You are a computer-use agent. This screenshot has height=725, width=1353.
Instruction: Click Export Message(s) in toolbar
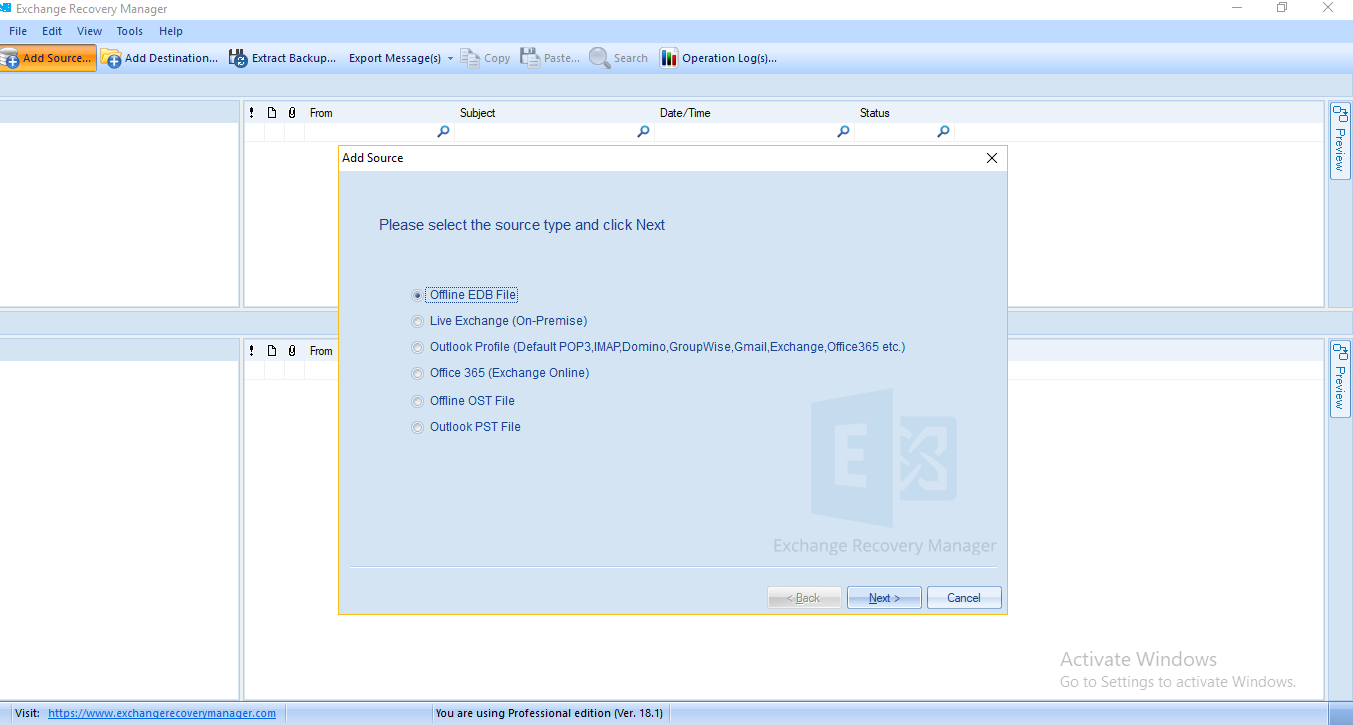coord(395,58)
